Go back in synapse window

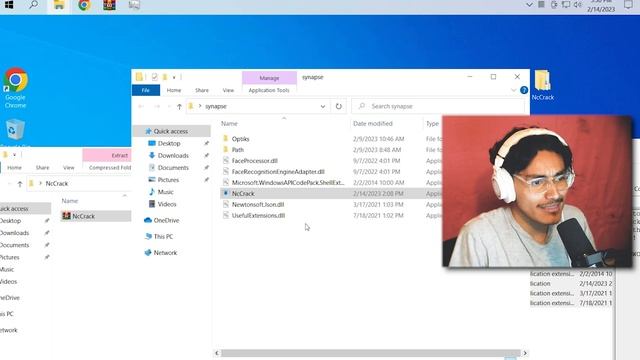(141, 107)
